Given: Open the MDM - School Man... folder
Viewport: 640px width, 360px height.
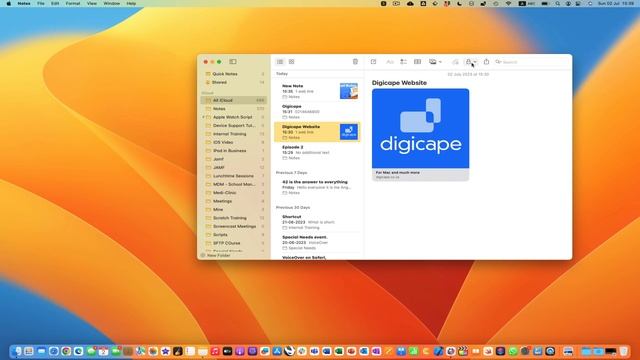Looking at the screenshot, I should tap(234, 184).
